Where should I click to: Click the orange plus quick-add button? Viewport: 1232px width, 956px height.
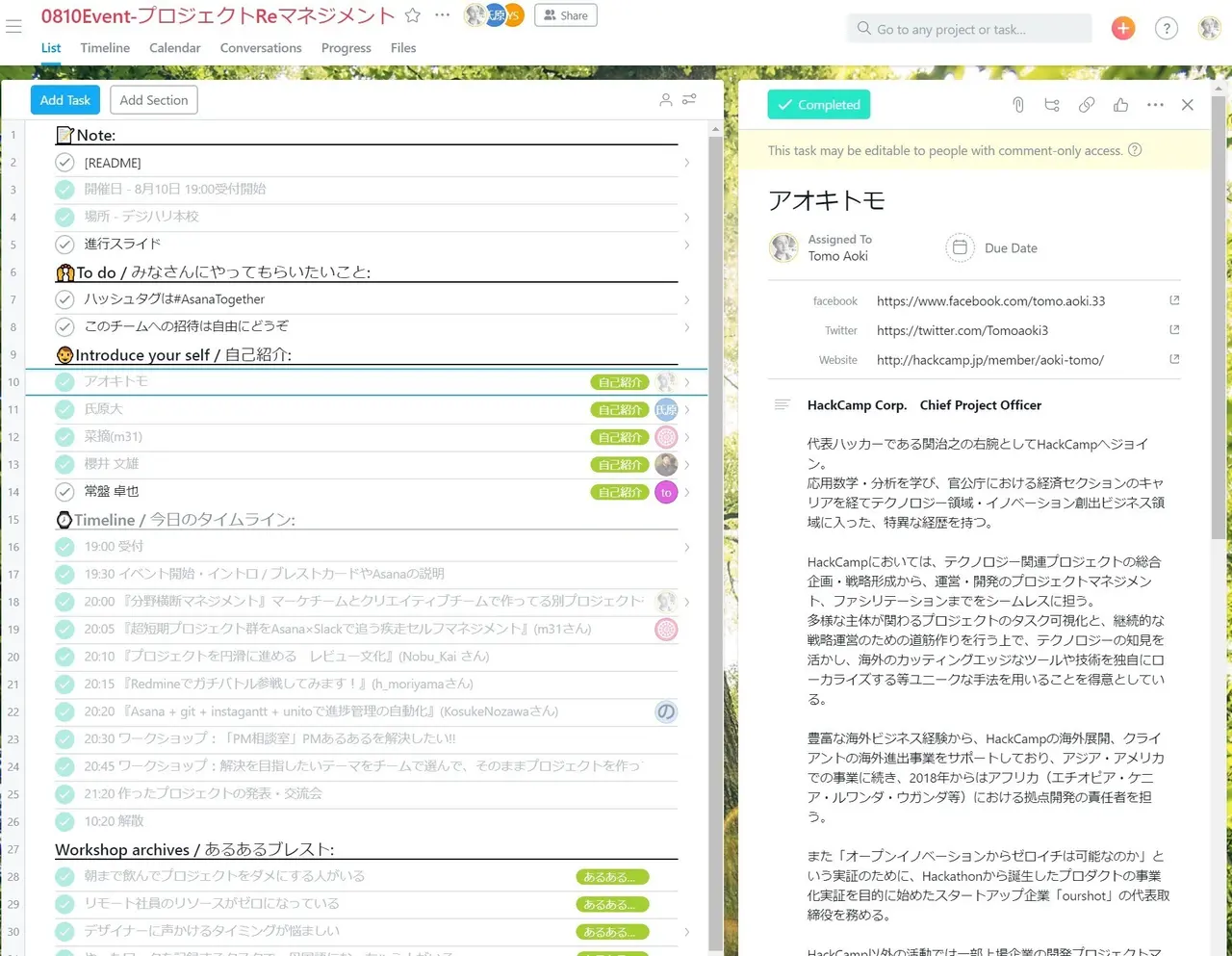coord(1123,29)
